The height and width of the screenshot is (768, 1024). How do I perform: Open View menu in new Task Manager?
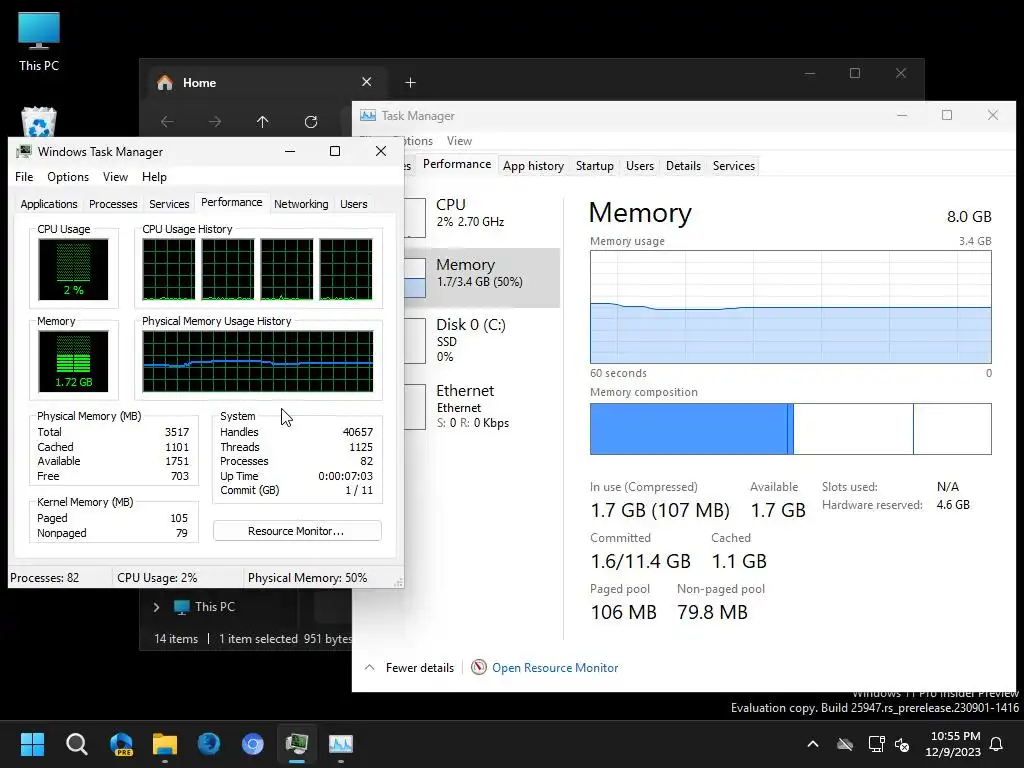pos(459,141)
